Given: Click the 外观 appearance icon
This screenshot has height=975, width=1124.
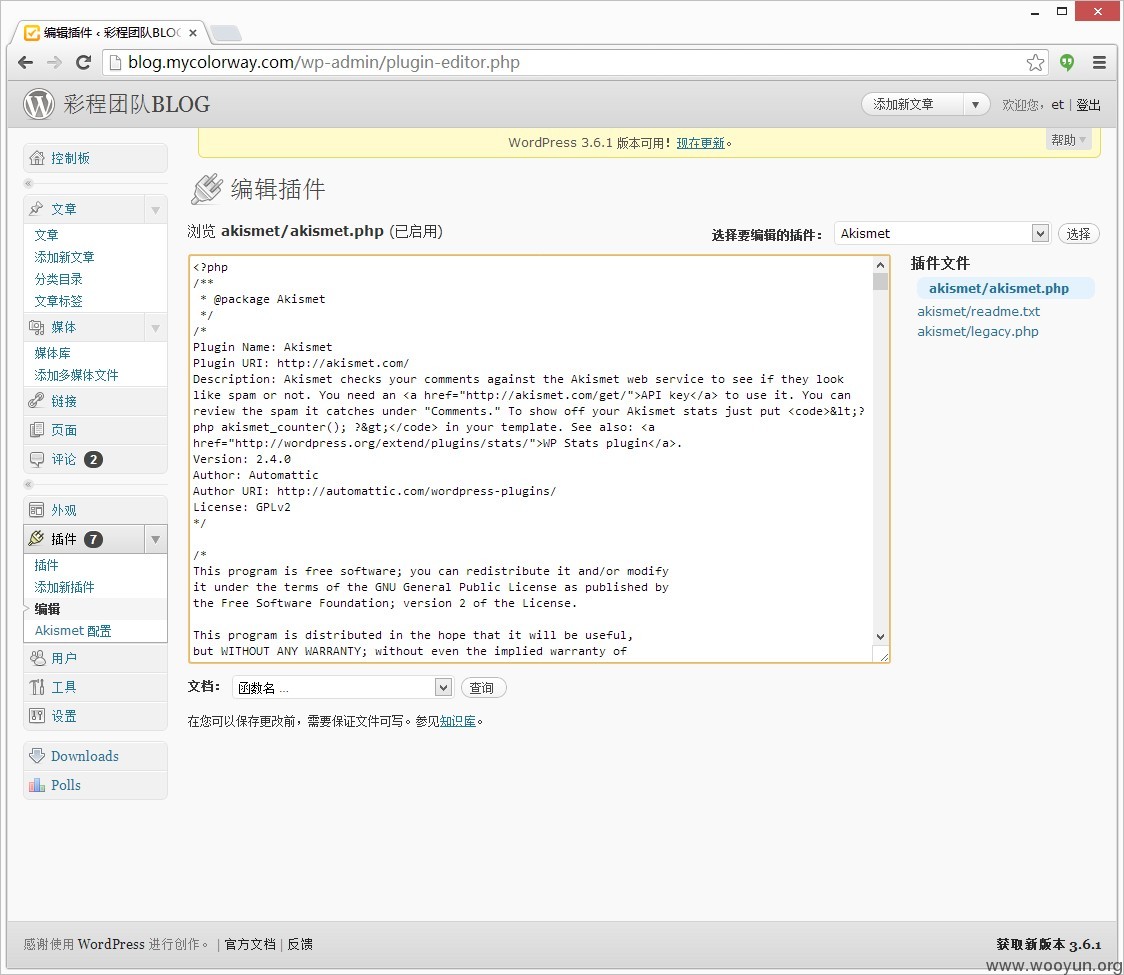Looking at the screenshot, I should pos(36,510).
